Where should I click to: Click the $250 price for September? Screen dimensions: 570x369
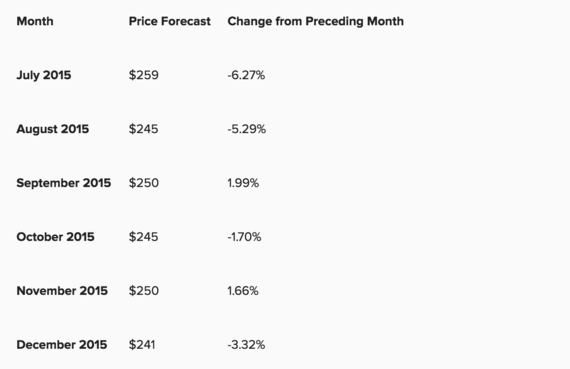pyautogui.click(x=144, y=183)
